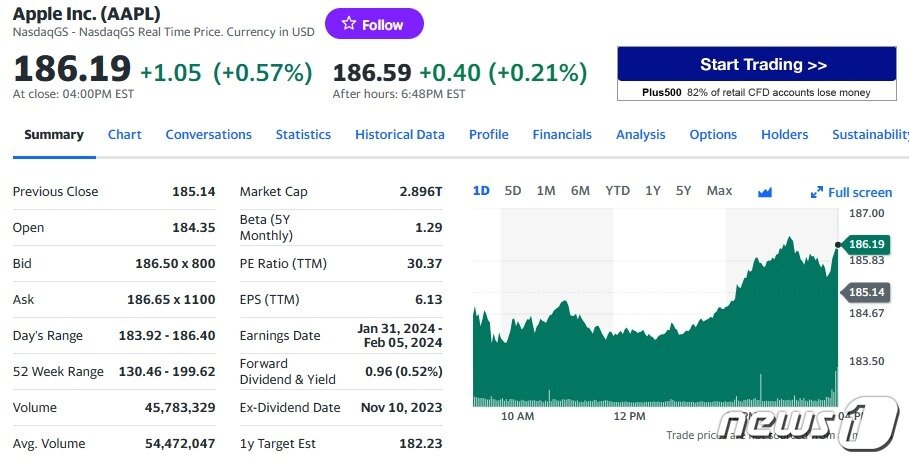Switch to the Chart tab
The width and height of the screenshot is (909, 463).
coord(125,134)
